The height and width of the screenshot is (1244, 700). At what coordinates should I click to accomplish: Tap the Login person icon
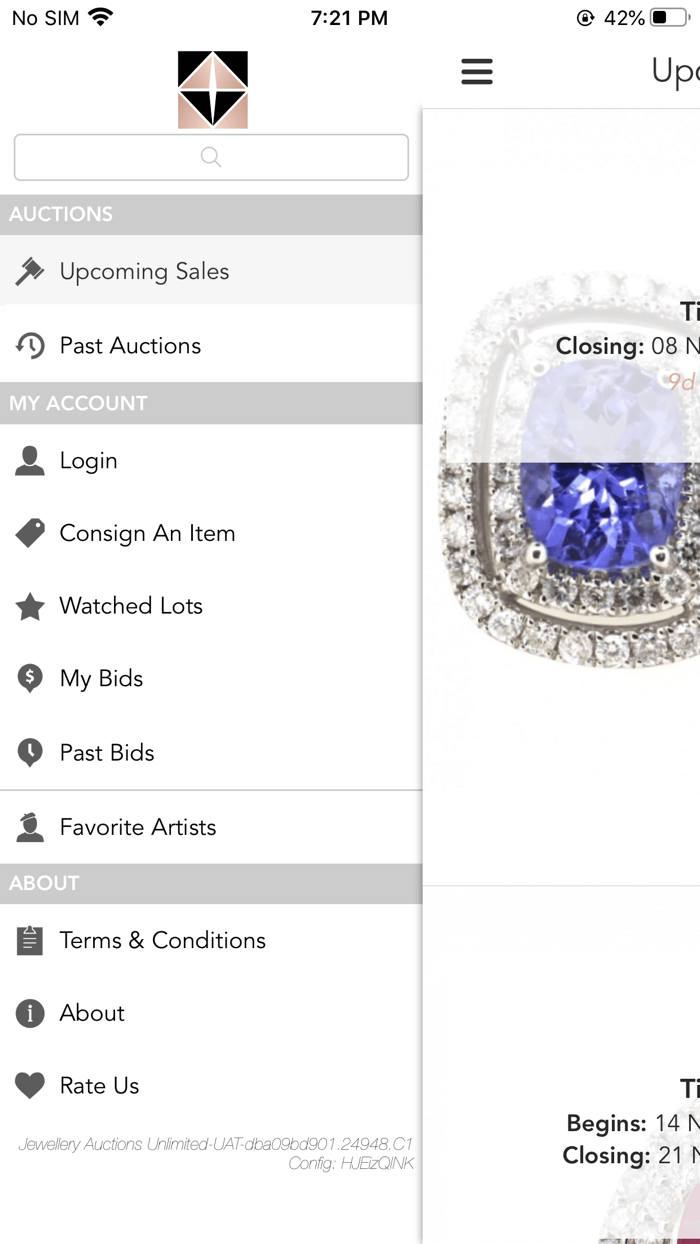tap(29, 460)
